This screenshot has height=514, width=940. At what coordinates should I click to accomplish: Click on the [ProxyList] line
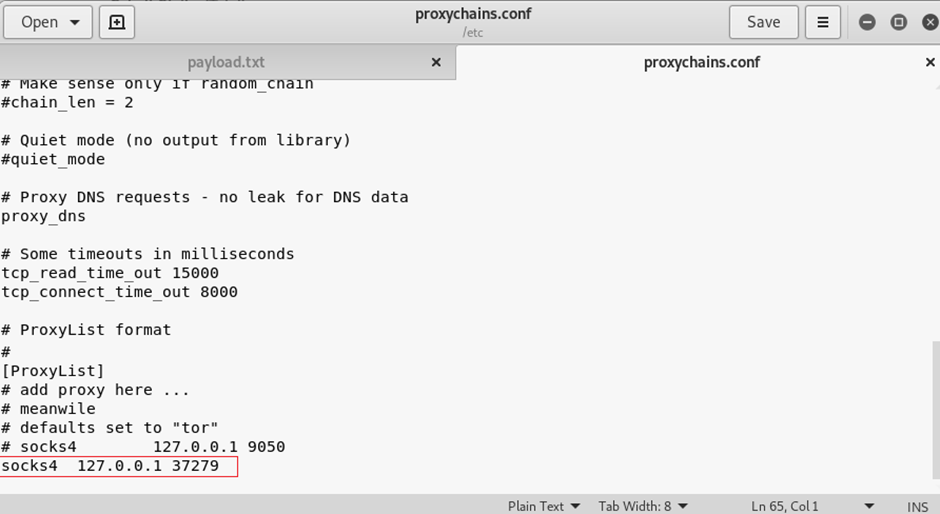[x=53, y=371]
